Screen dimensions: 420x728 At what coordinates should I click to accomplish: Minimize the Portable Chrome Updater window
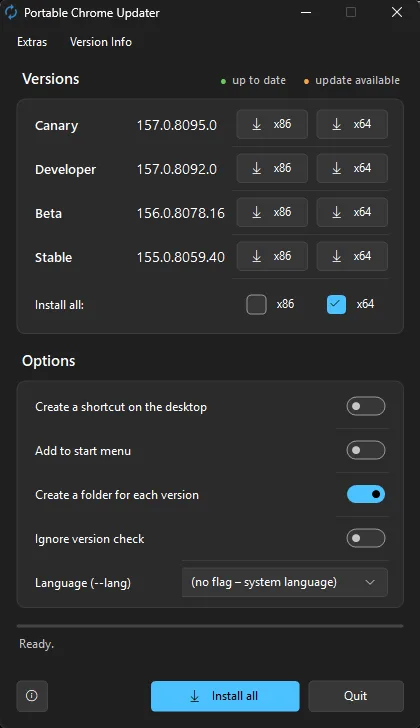click(x=306, y=13)
